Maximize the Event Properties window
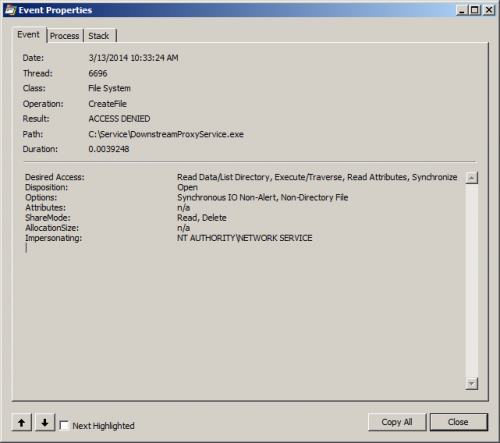Screen dimensions: 500x443 pos(475,10)
